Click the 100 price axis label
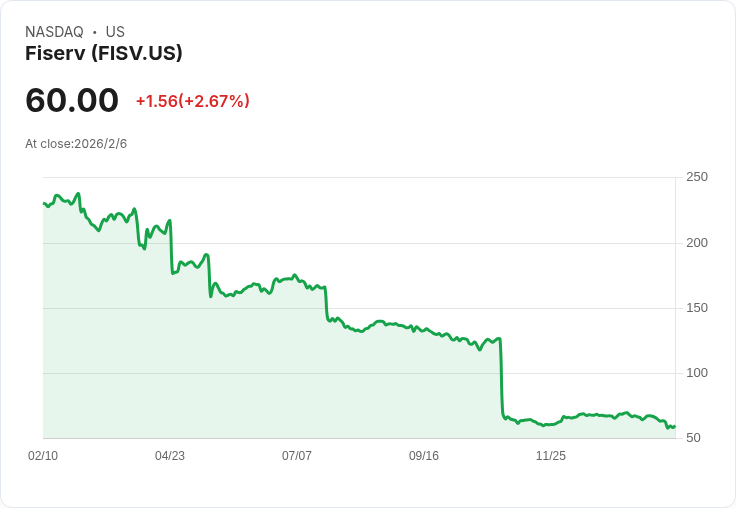The width and height of the screenshot is (736, 508). (697, 373)
